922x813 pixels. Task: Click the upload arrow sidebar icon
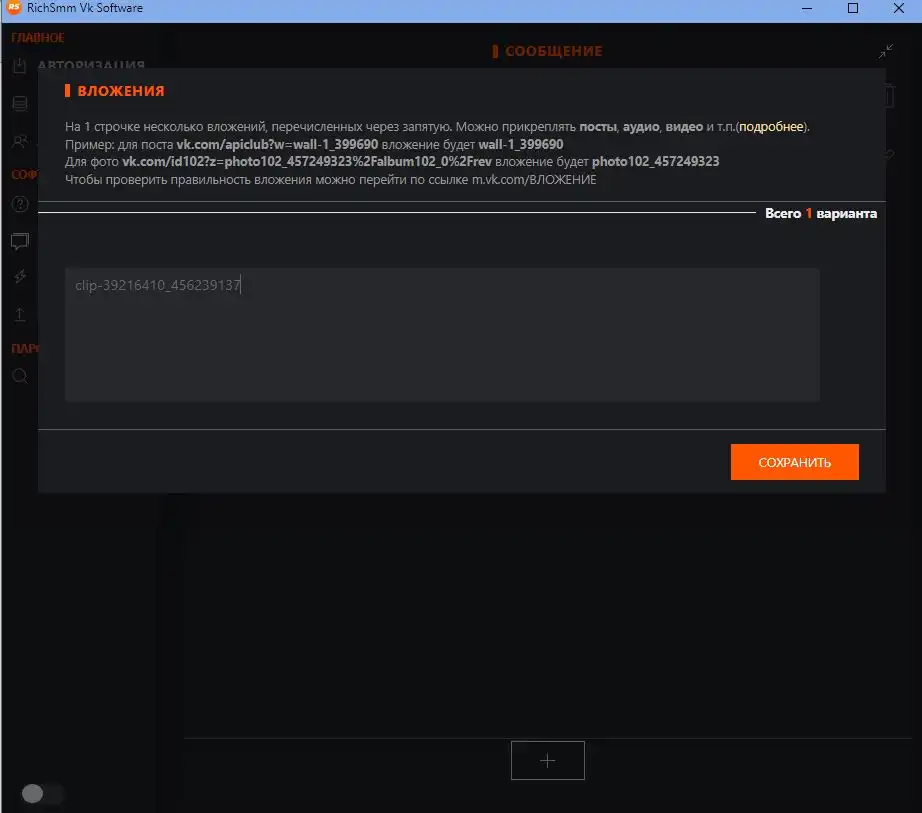pyautogui.click(x=19, y=315)
